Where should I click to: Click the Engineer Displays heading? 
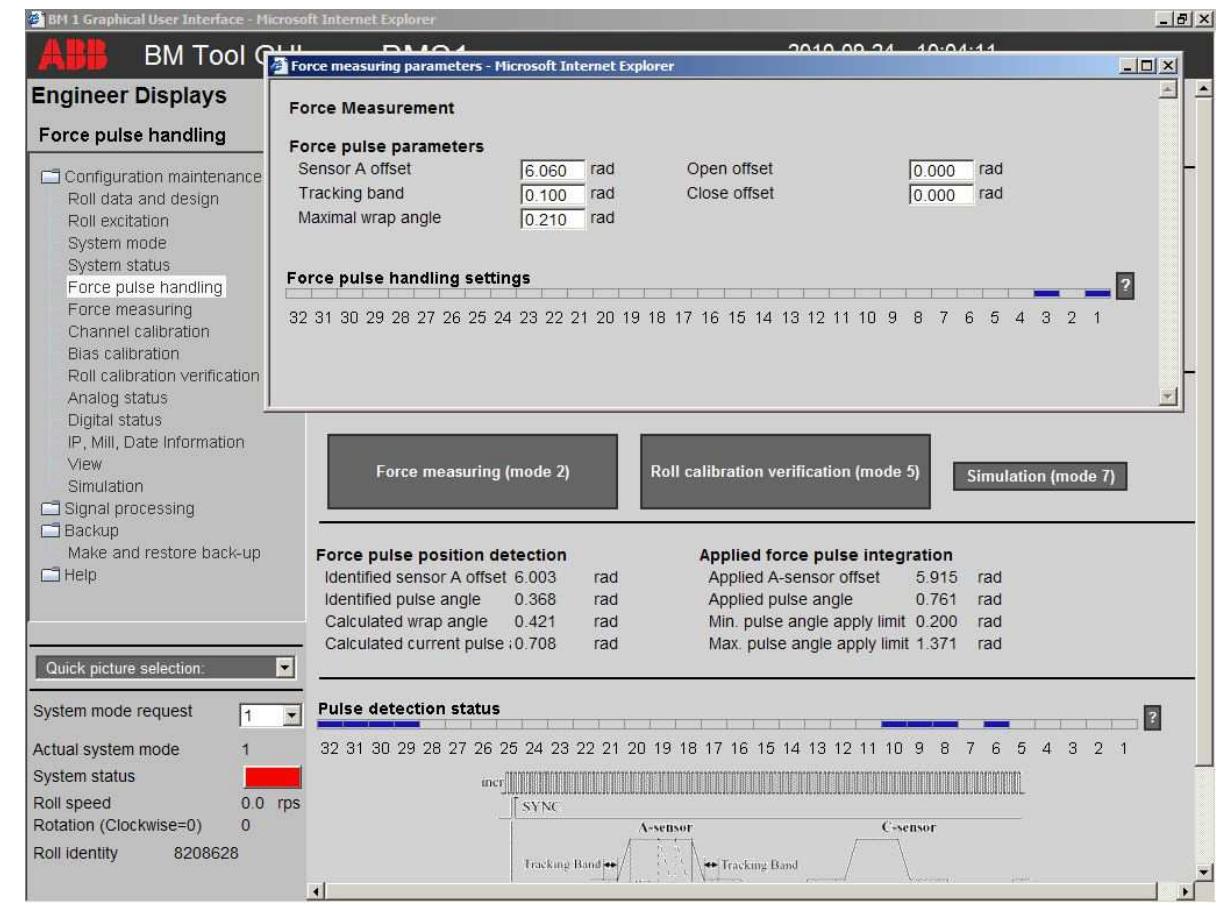pos(129,96)
